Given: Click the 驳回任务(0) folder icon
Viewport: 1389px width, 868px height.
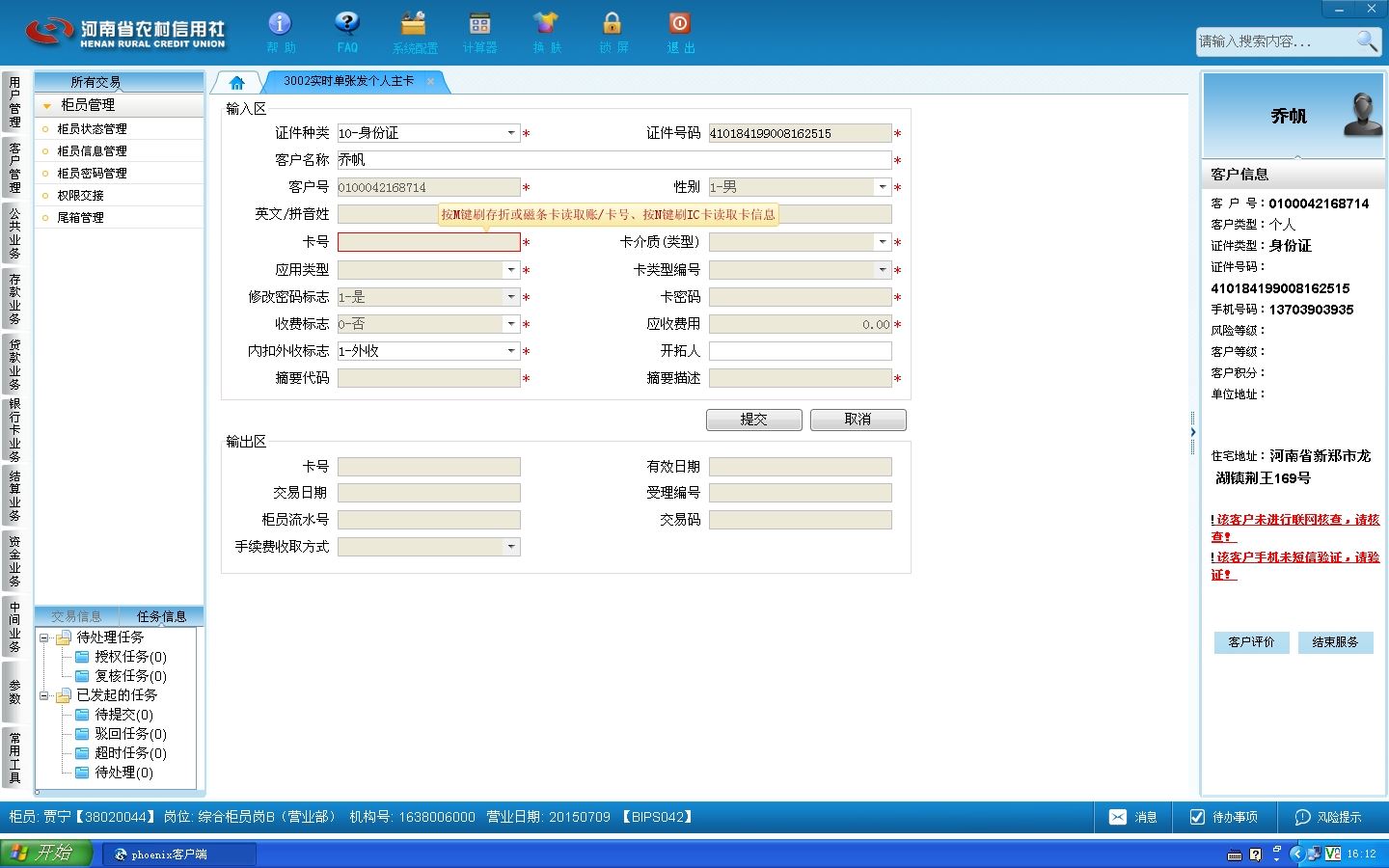Looking at the screenshot, I should tap(82, 734).
